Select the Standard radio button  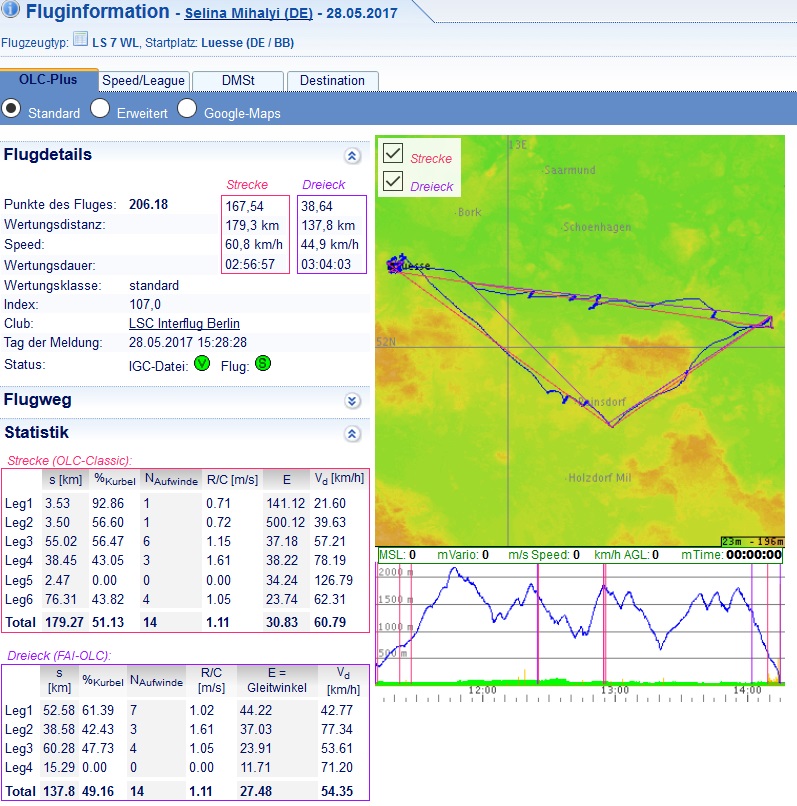click(13, 110)
